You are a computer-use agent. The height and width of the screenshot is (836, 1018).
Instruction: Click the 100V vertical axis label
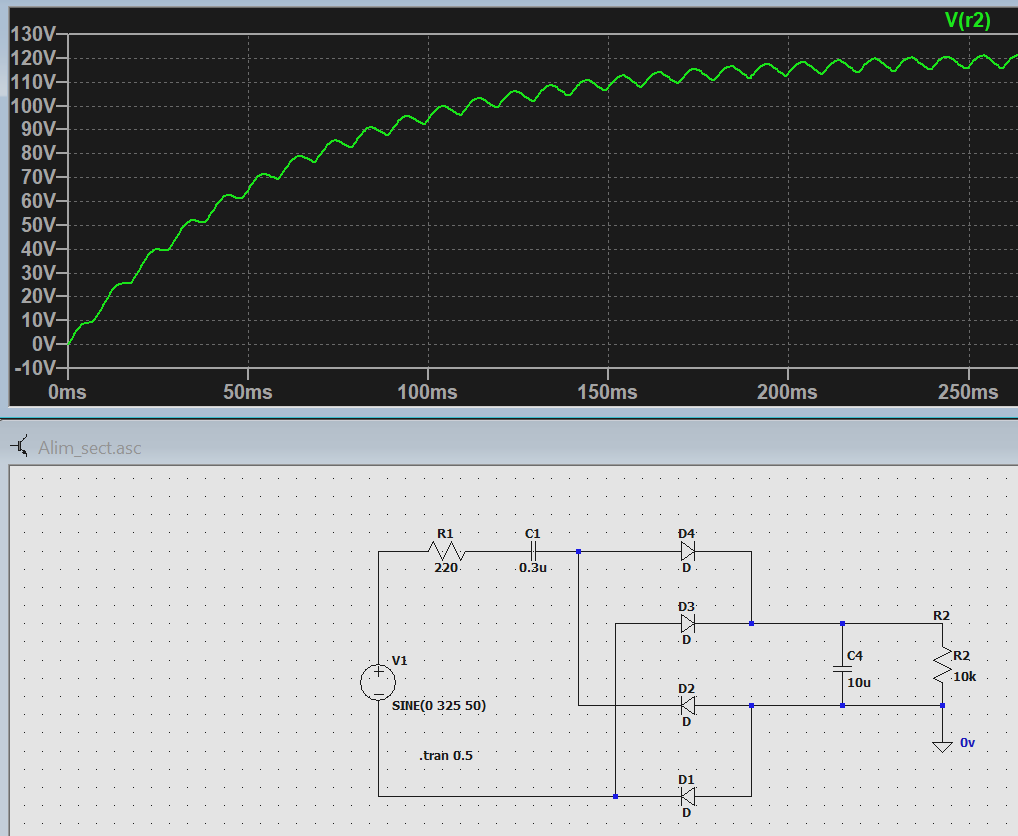click(x=34, y=105)
